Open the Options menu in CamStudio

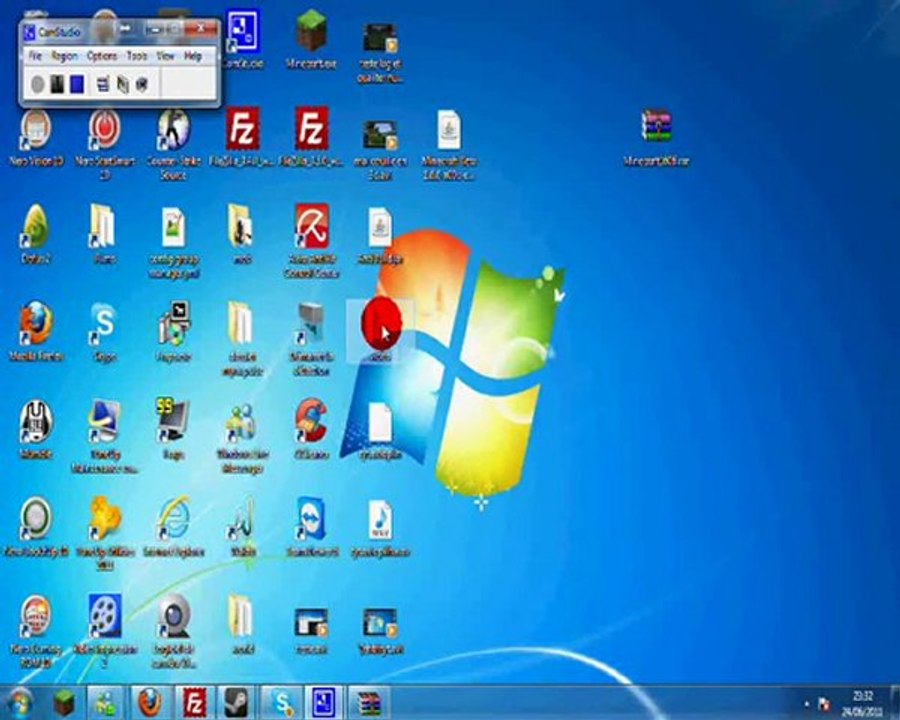[x=102, y=56]
